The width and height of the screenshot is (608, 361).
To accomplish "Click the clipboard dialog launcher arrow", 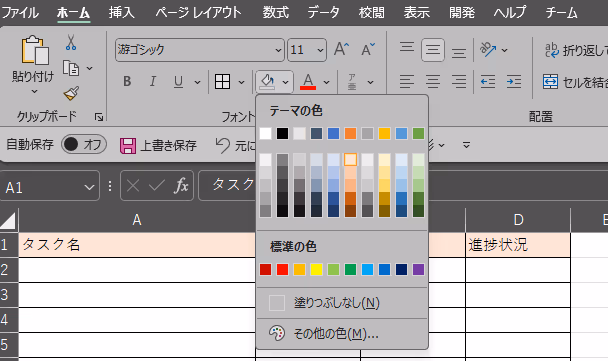I will 99,117.
